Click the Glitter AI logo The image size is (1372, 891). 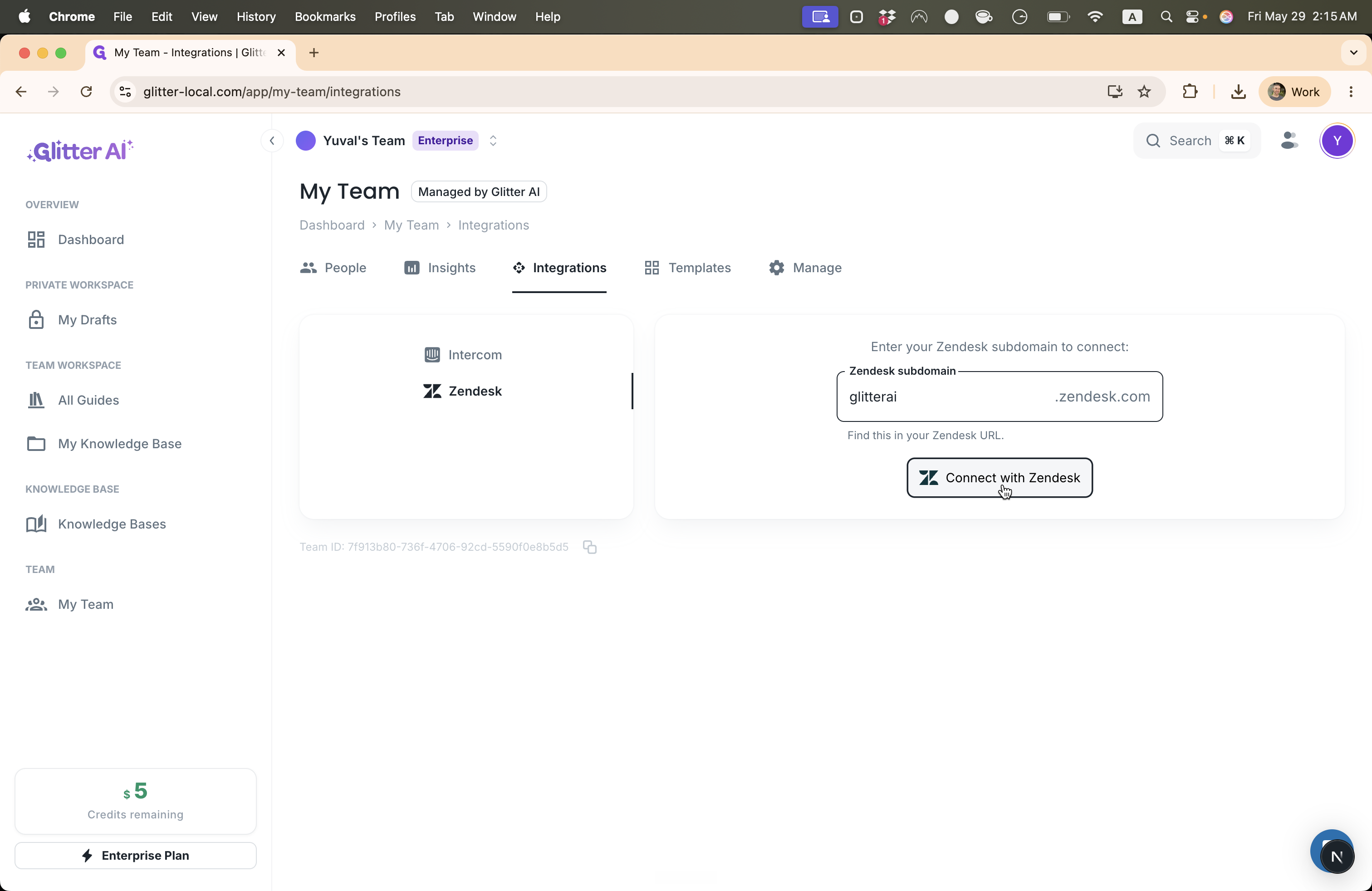tap(80, 151)
